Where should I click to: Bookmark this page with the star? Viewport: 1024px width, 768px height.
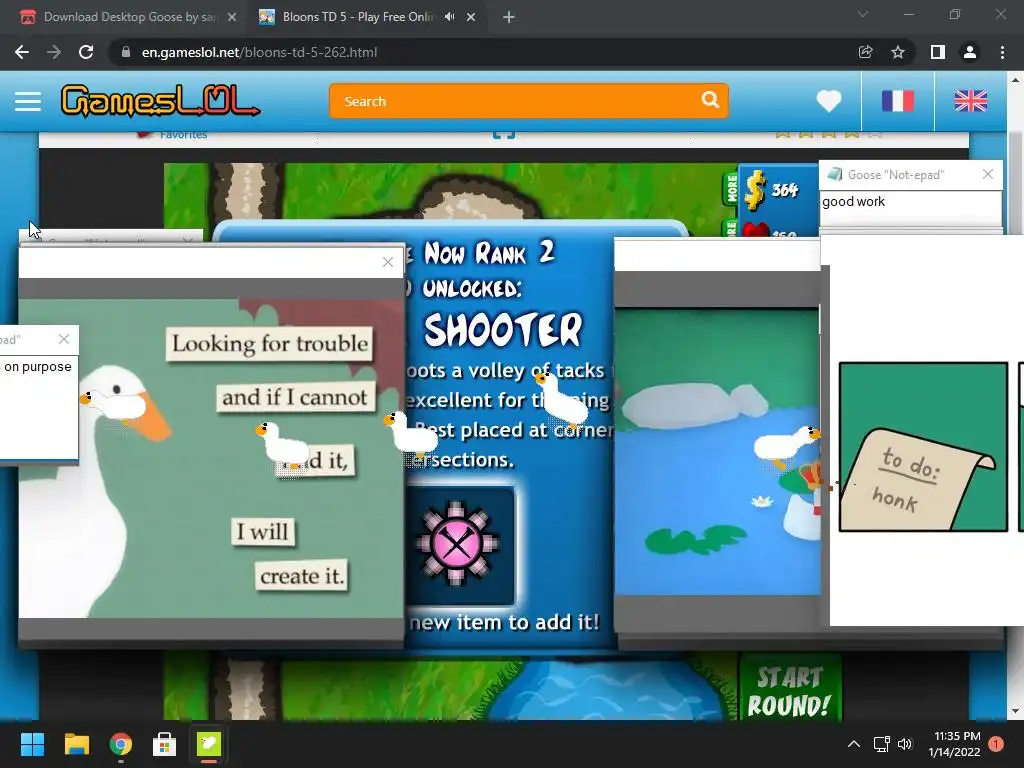(898, 52)
